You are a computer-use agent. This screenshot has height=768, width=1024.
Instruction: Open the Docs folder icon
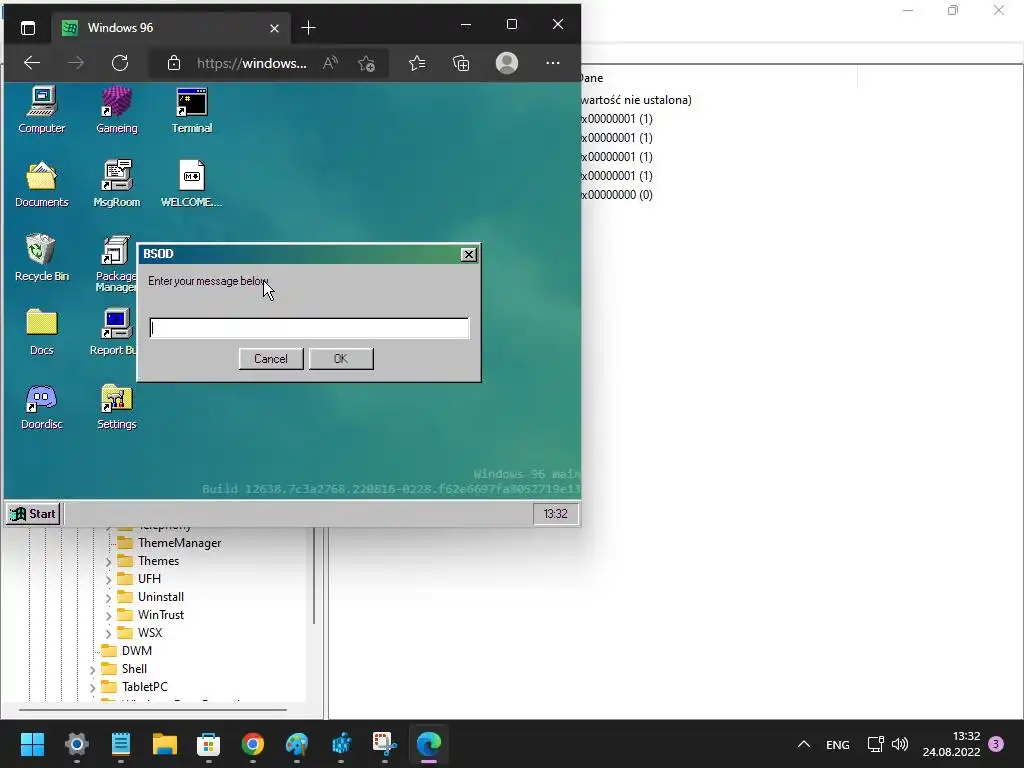42,332
